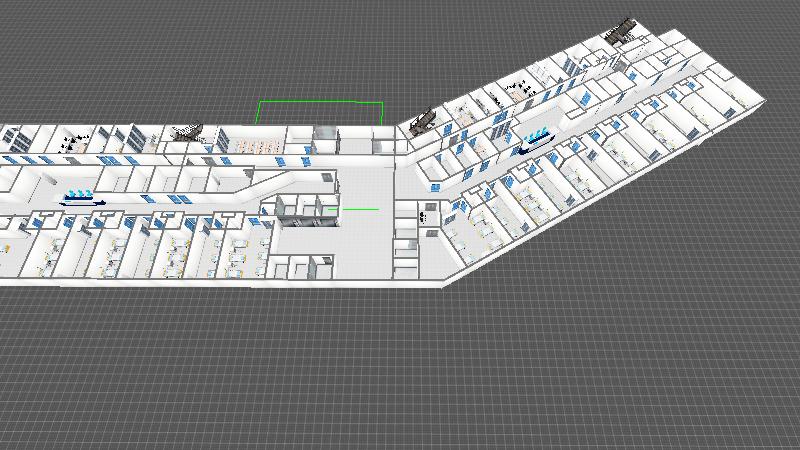Select the staircase in the left wing
This screenshot has width=800, height=450.
188,132
